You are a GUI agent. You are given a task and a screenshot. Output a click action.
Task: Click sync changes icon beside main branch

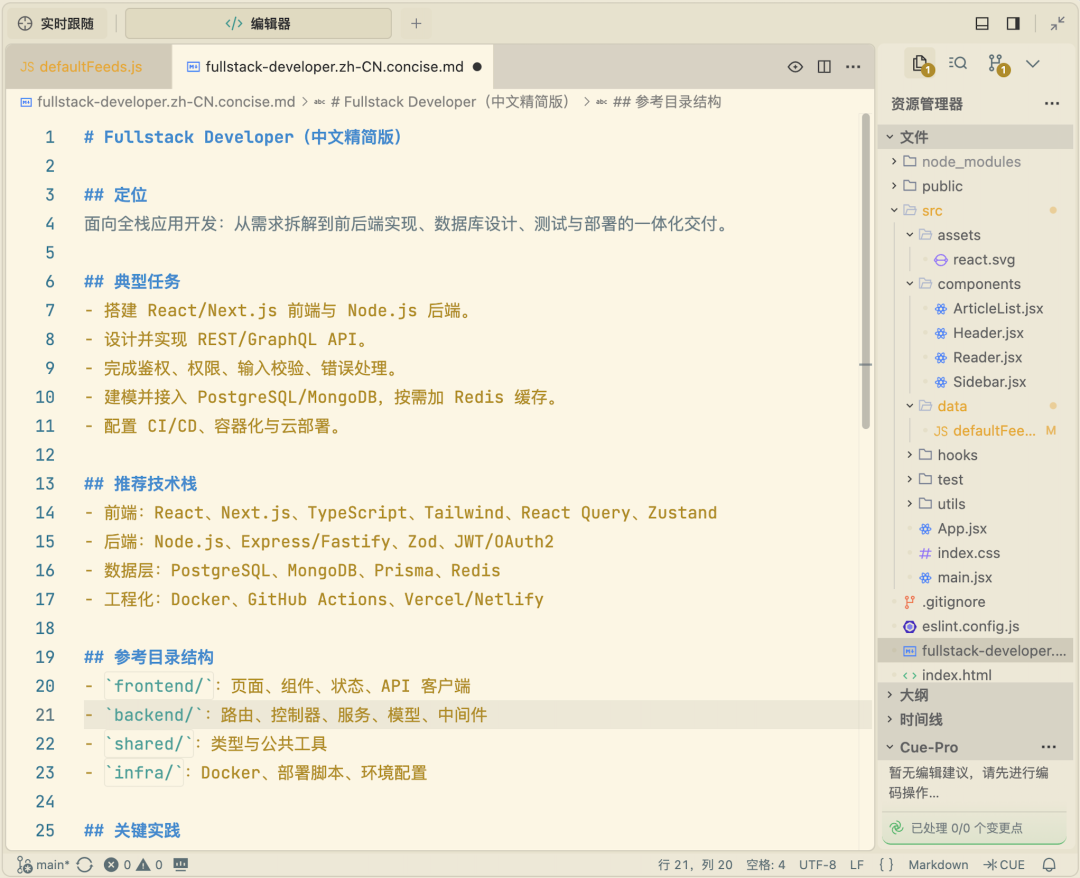85,865
